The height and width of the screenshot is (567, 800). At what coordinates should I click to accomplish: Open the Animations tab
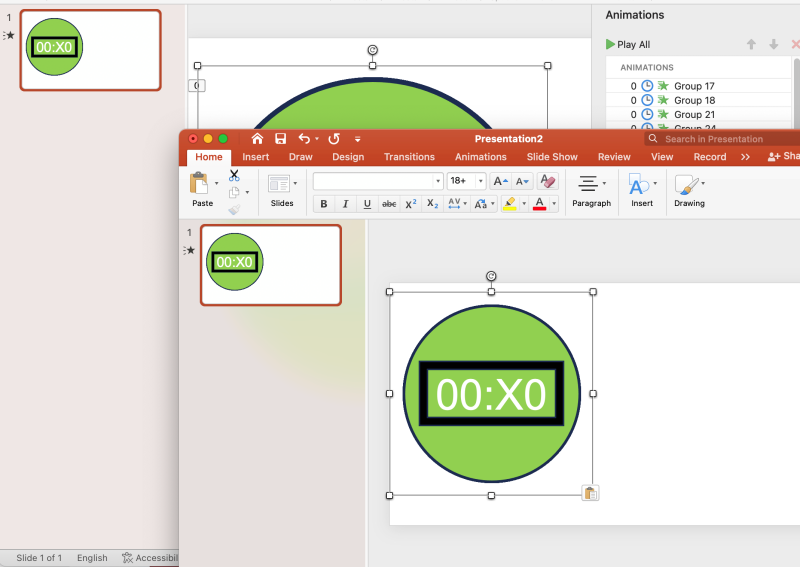coord(481,157)
